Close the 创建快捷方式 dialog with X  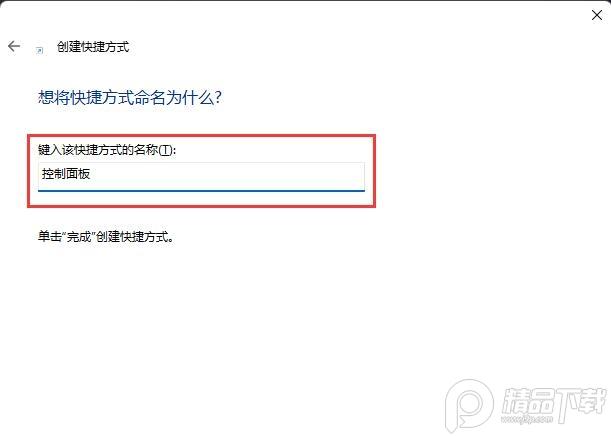point(597,15)
